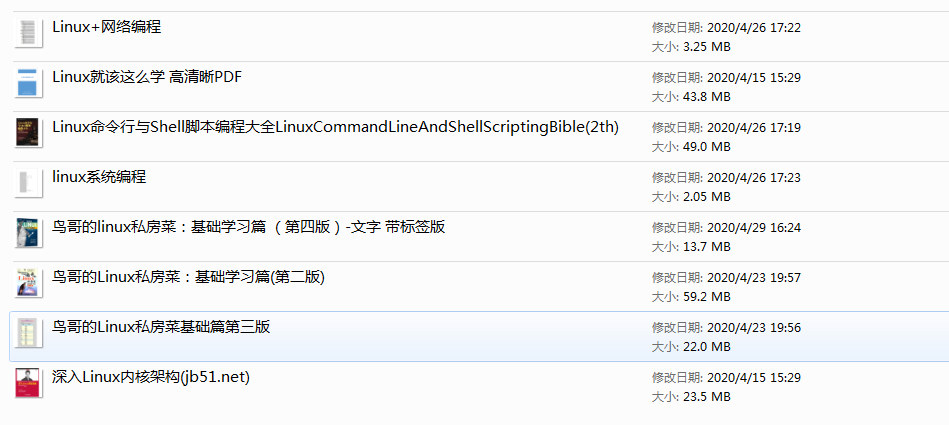Click the Linux命令行与Shell脚本编程大全 book cover icon
949x425 pixels.
[x=28, y=133]
